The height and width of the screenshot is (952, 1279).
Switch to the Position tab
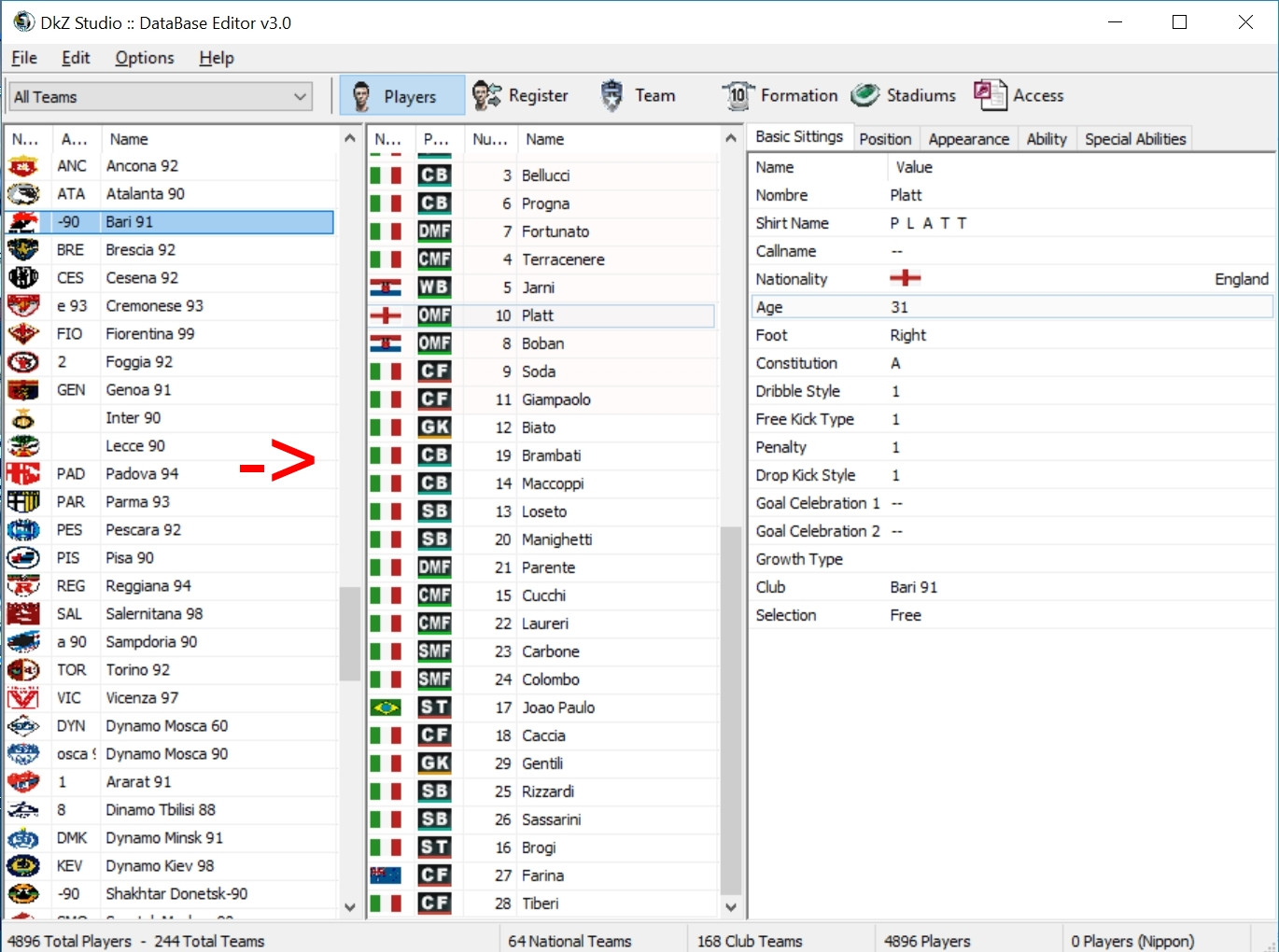885,139
